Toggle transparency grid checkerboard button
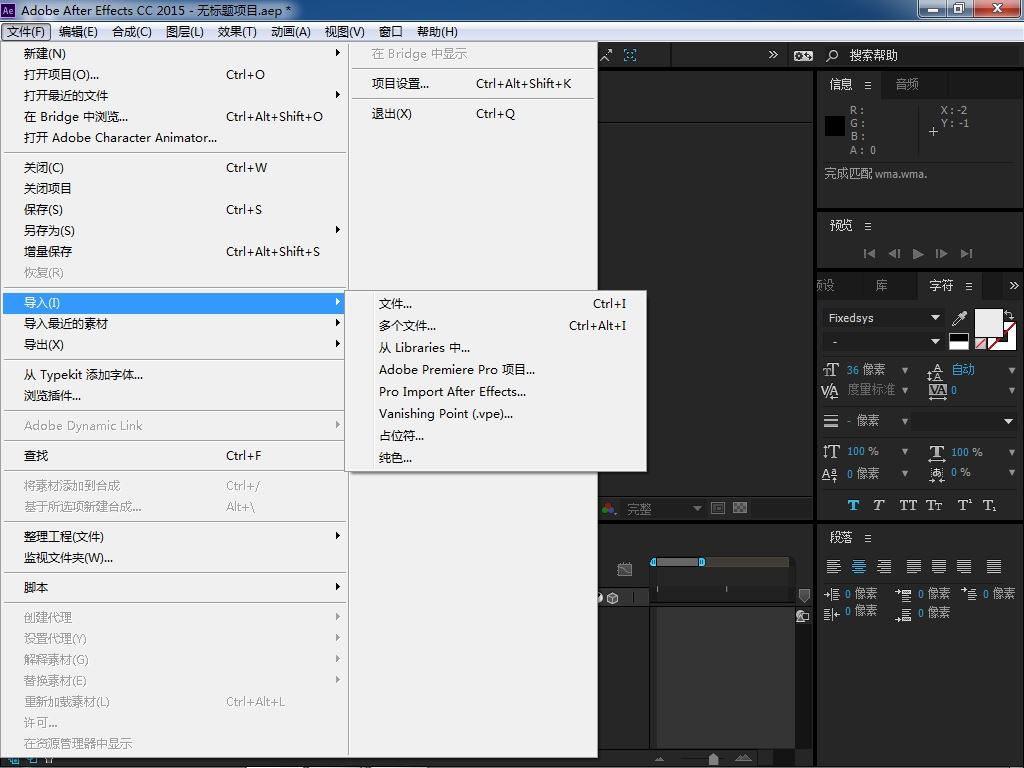The height and width of the screenshot is (768, 1024). coord(740,508)
